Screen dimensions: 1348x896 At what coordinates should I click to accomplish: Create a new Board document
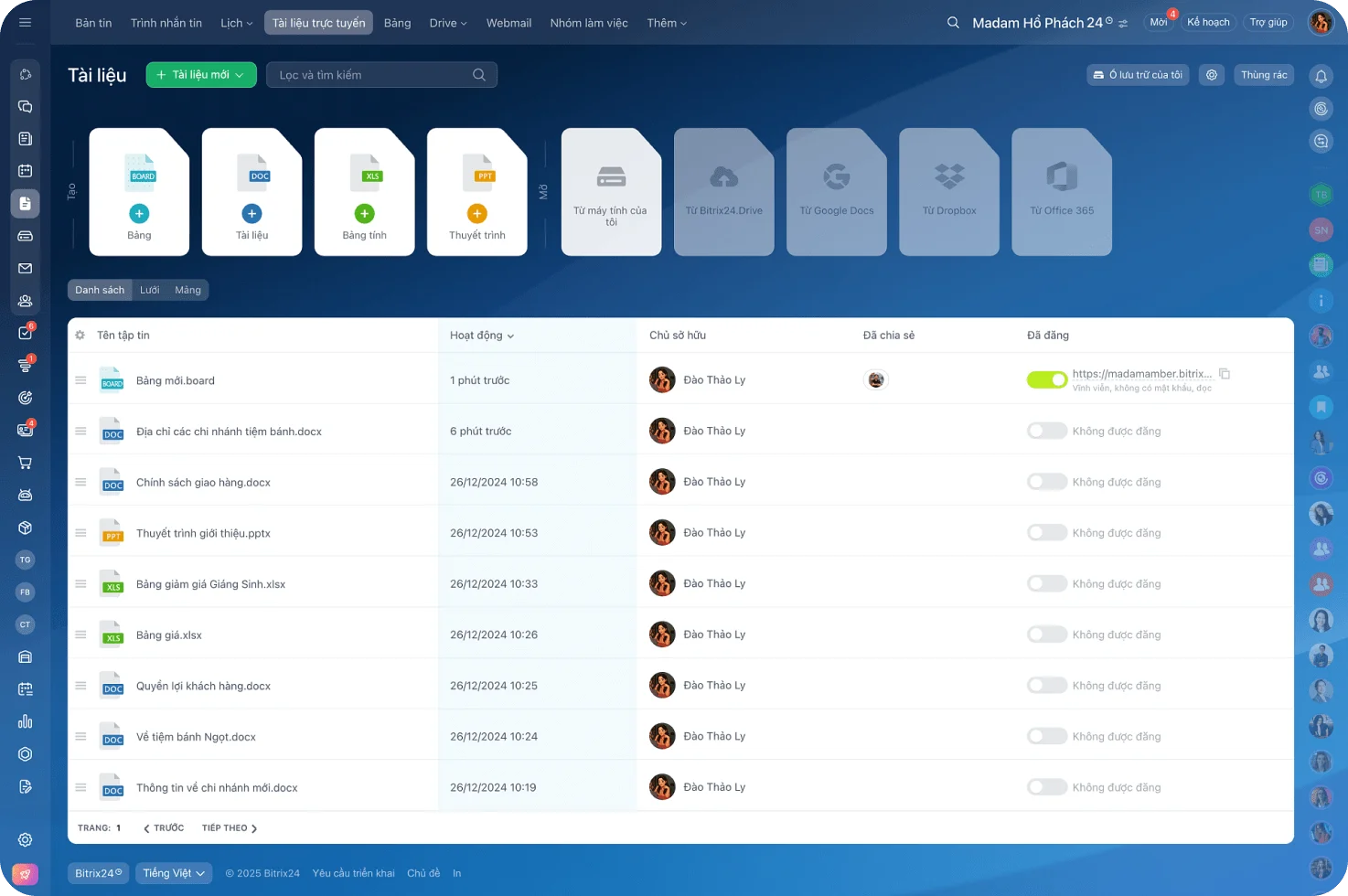[x=139, y=192]
